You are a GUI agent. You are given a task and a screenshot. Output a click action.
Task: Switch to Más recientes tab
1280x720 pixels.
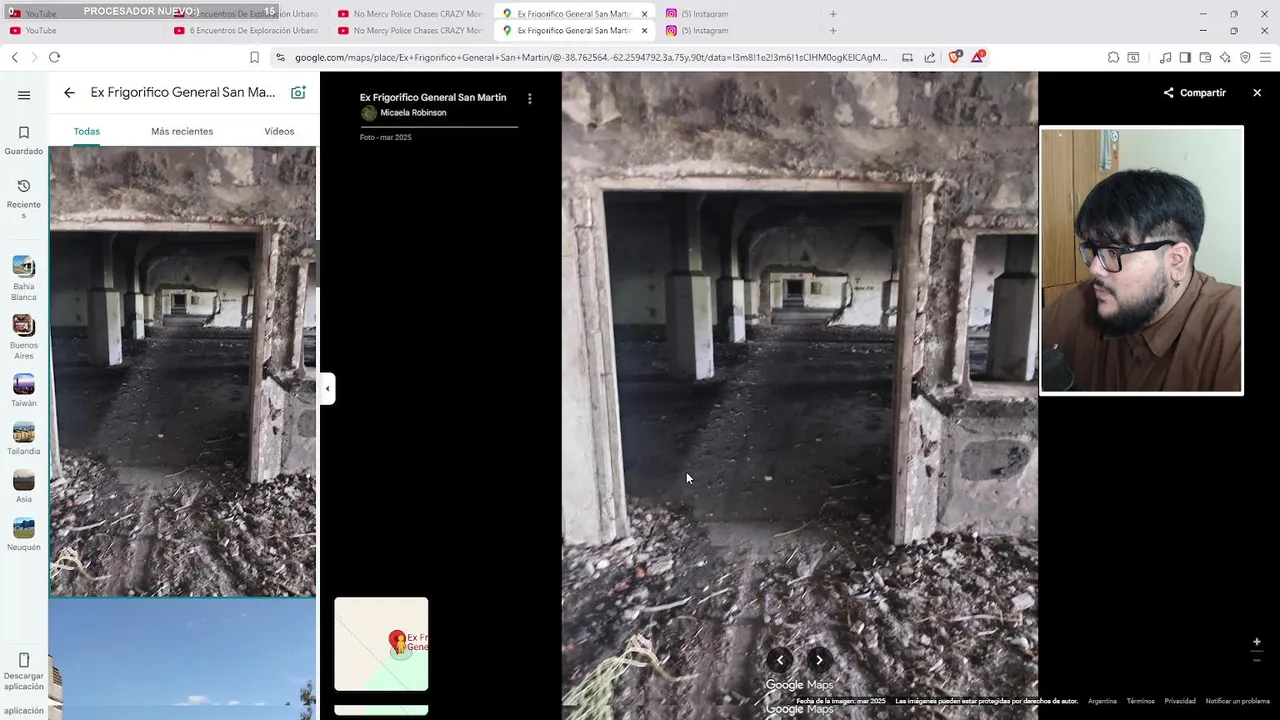point(182,131)
